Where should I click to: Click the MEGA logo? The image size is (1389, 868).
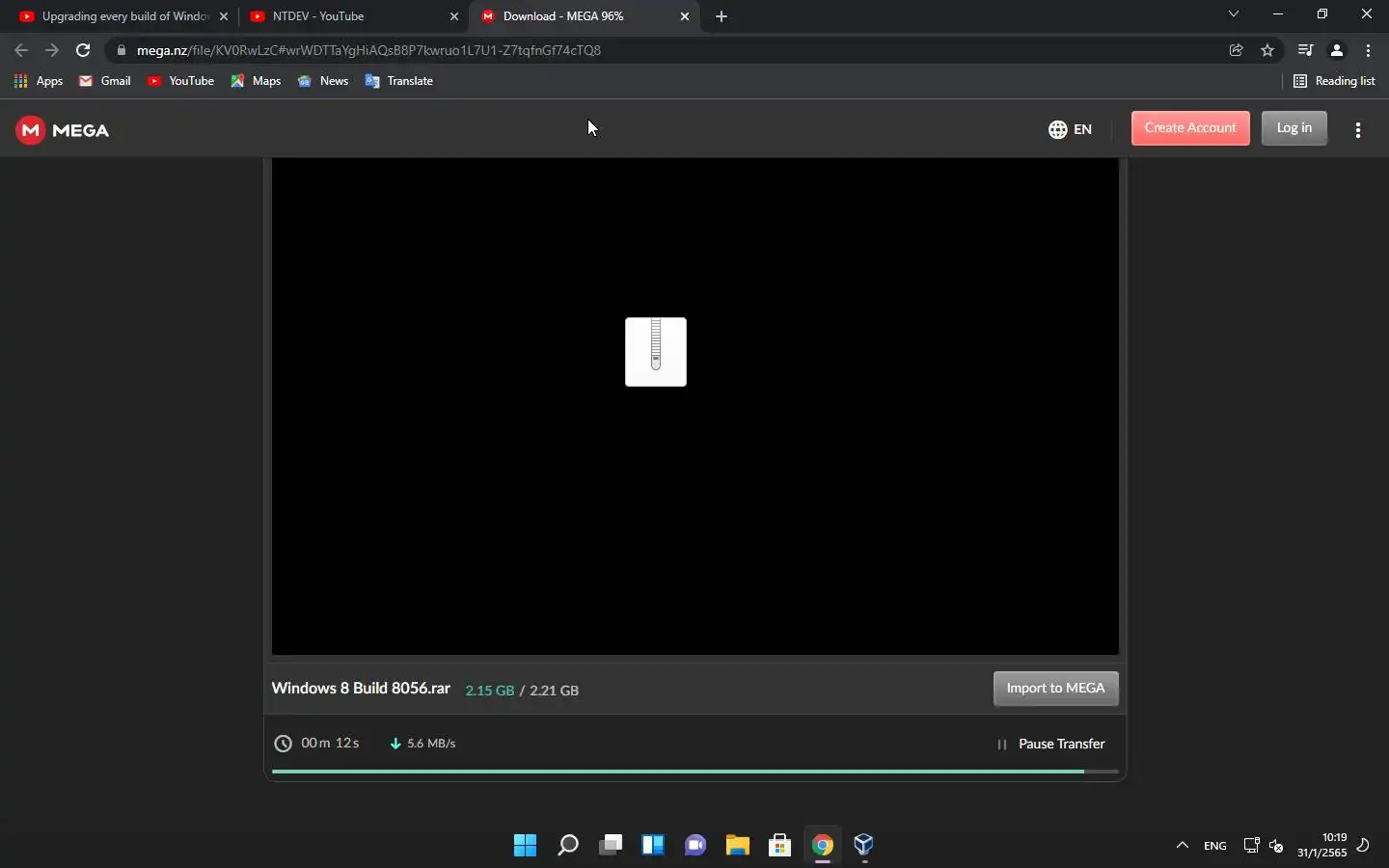(x=63, y=130)
